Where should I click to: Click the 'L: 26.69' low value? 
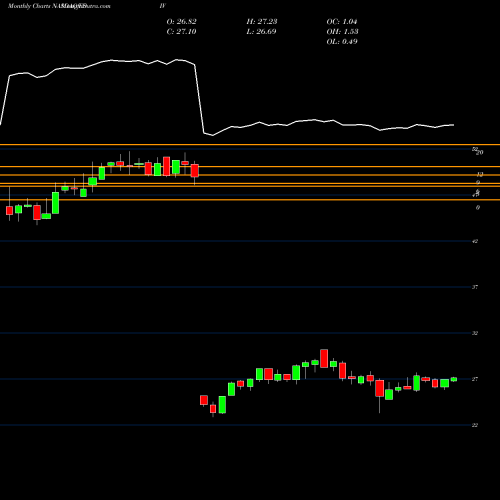tap(261, 32)
